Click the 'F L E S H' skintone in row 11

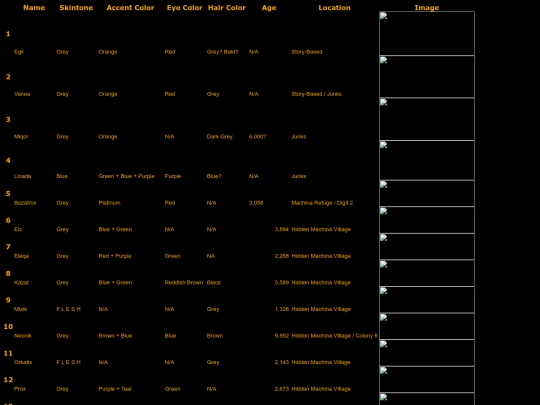point(69,362)
